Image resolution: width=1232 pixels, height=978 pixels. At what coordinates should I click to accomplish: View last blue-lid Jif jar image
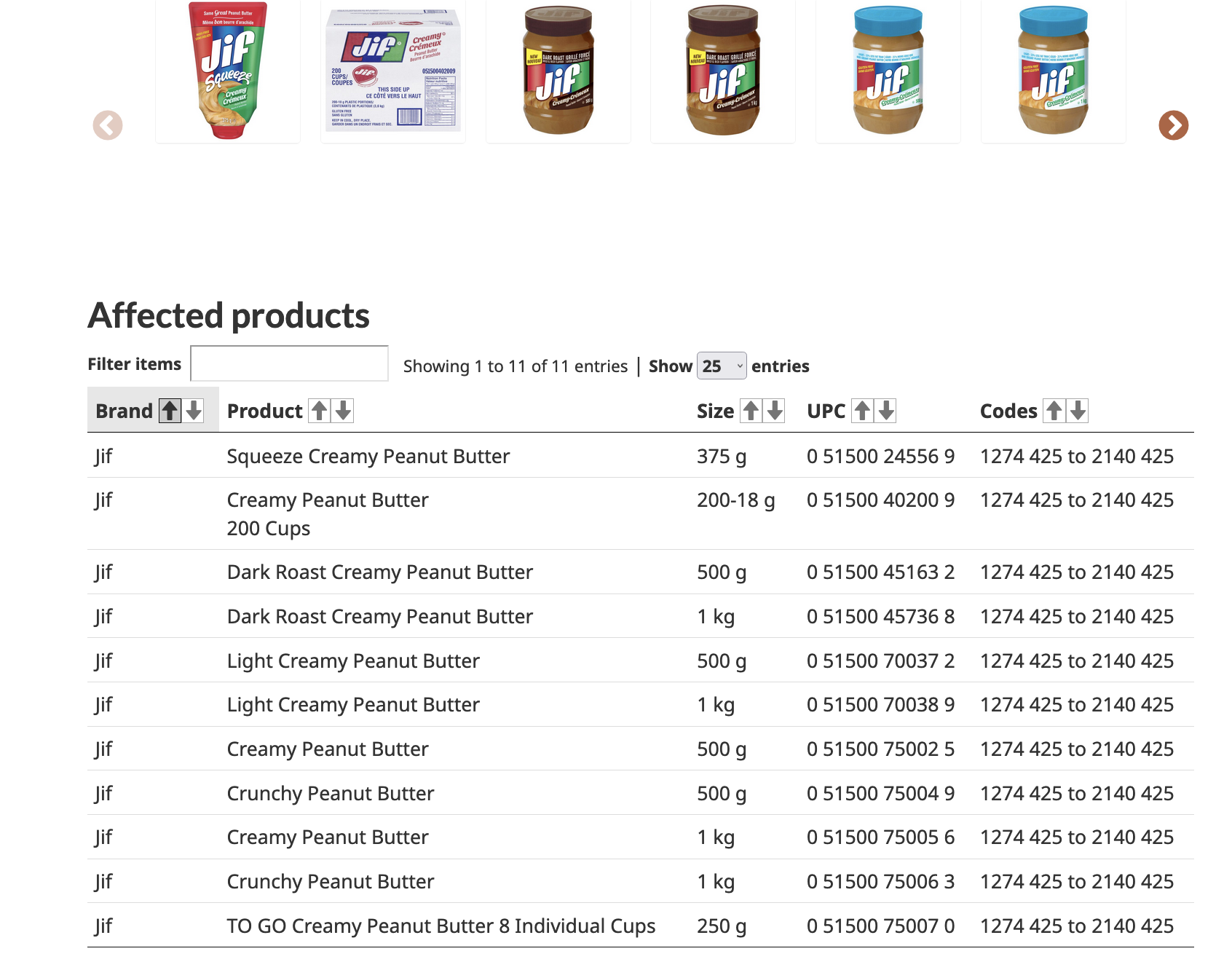click(1054, 71)
